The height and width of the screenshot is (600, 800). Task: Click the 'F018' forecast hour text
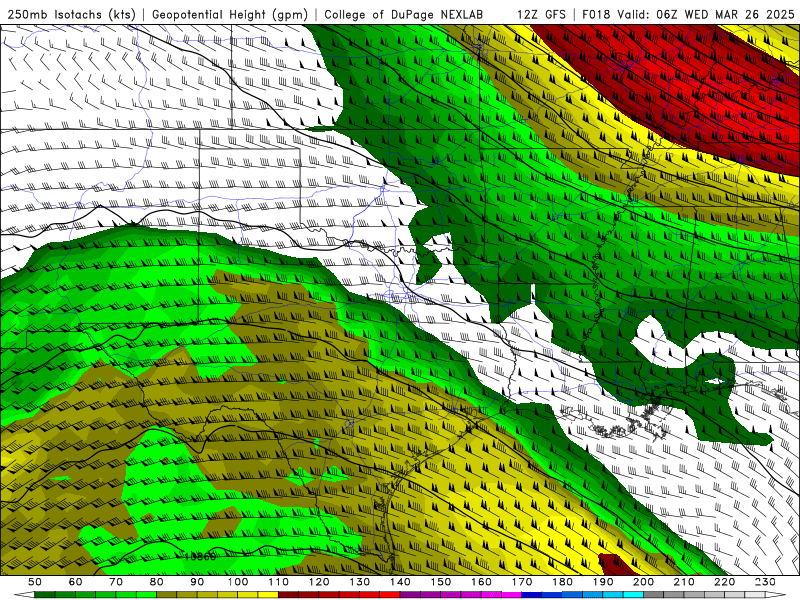point(595,14)
